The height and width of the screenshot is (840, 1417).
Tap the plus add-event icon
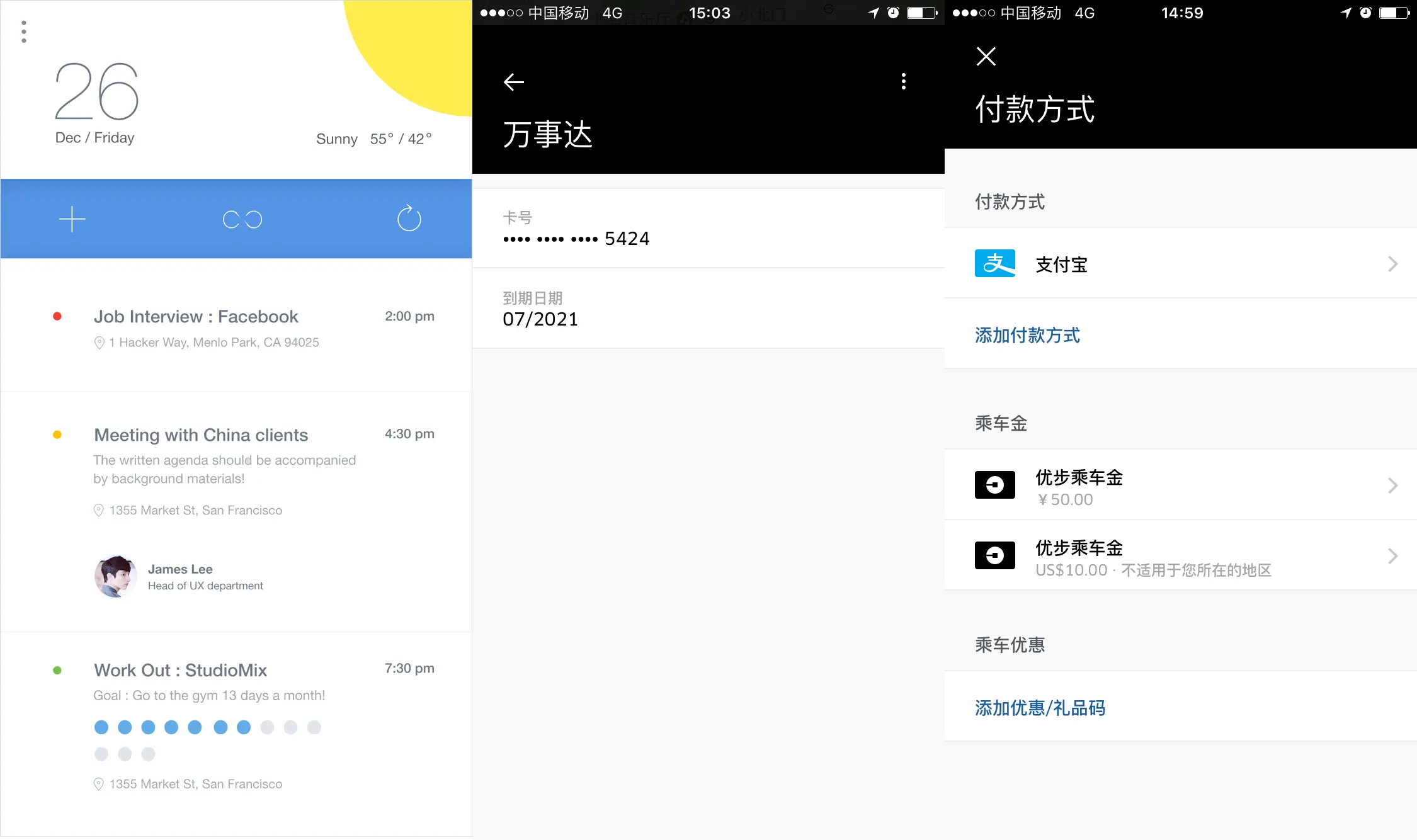pos(72,219)
